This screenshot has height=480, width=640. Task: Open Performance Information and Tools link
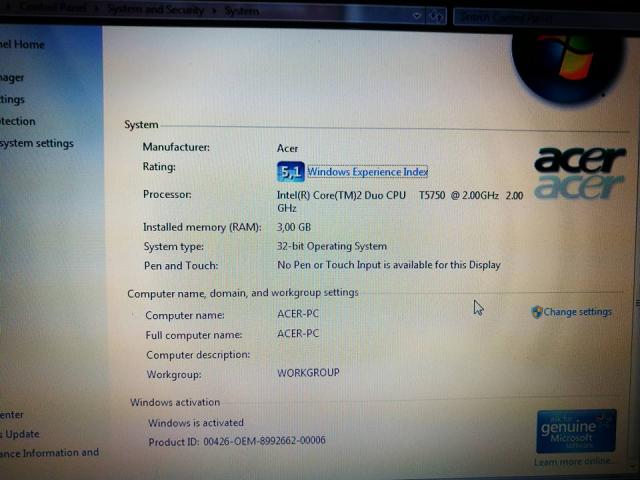pyautogui.click(x=49, y=453)
